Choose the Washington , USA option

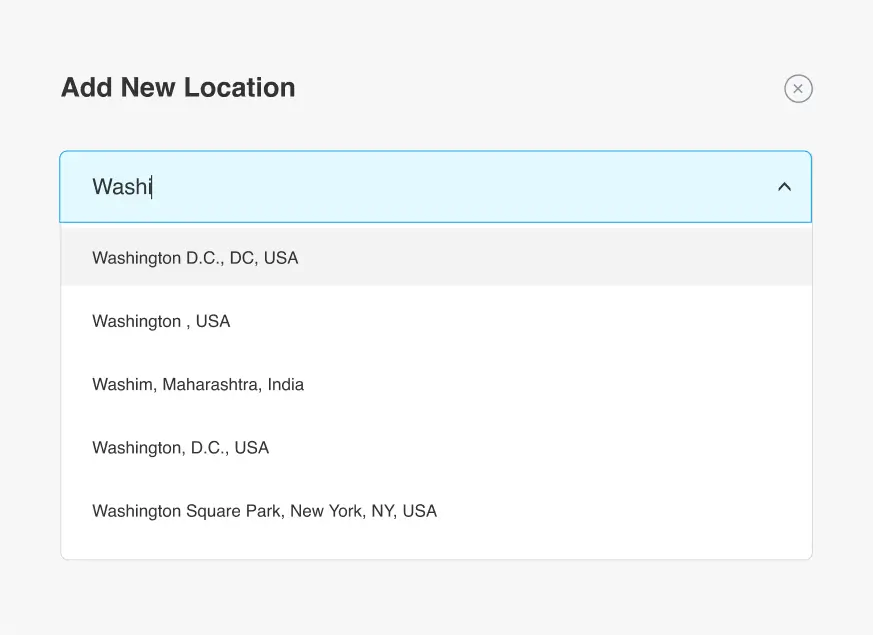pyautogui.click(x=436, y=321)
